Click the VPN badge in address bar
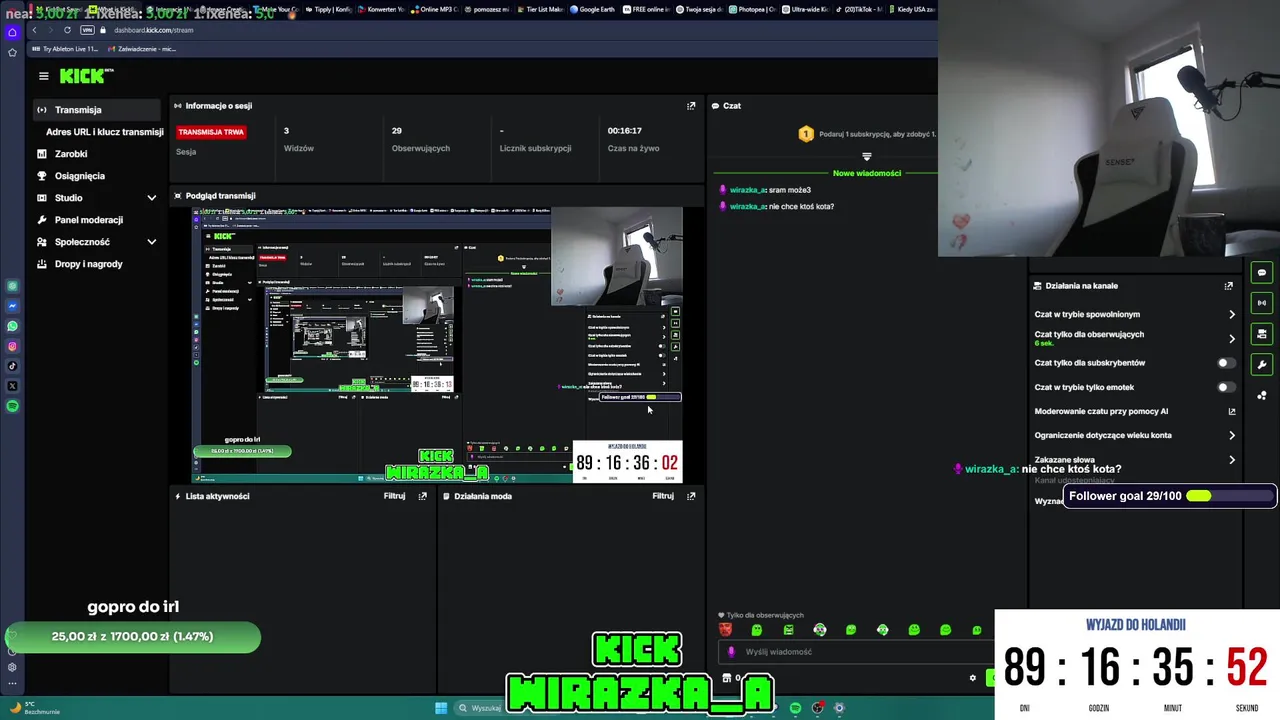The height and width of the screenshot is (720, 1280). pos(88,30)
